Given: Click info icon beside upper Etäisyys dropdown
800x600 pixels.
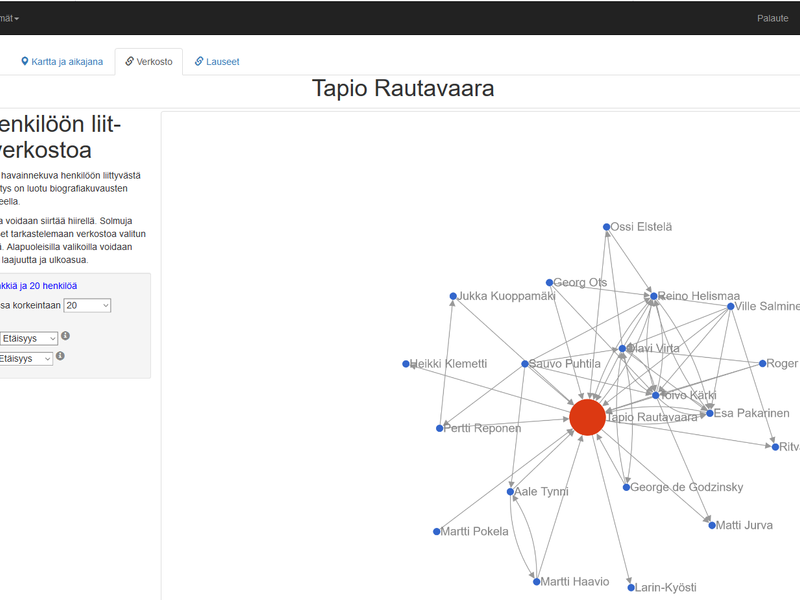Looking at the screenshot, I should click(65, 336).
